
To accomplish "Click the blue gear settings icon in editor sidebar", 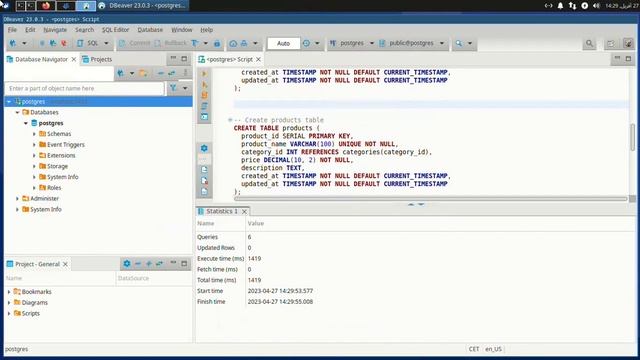I will pos(204,148).
